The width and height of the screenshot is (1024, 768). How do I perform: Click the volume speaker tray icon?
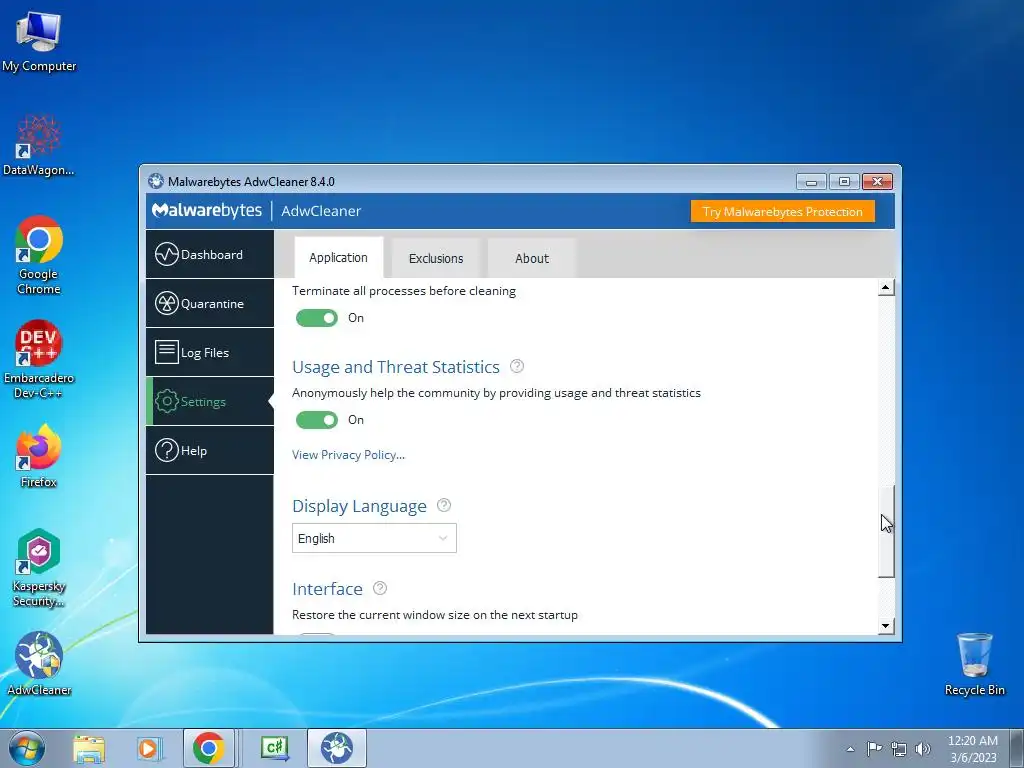(923, 748)
